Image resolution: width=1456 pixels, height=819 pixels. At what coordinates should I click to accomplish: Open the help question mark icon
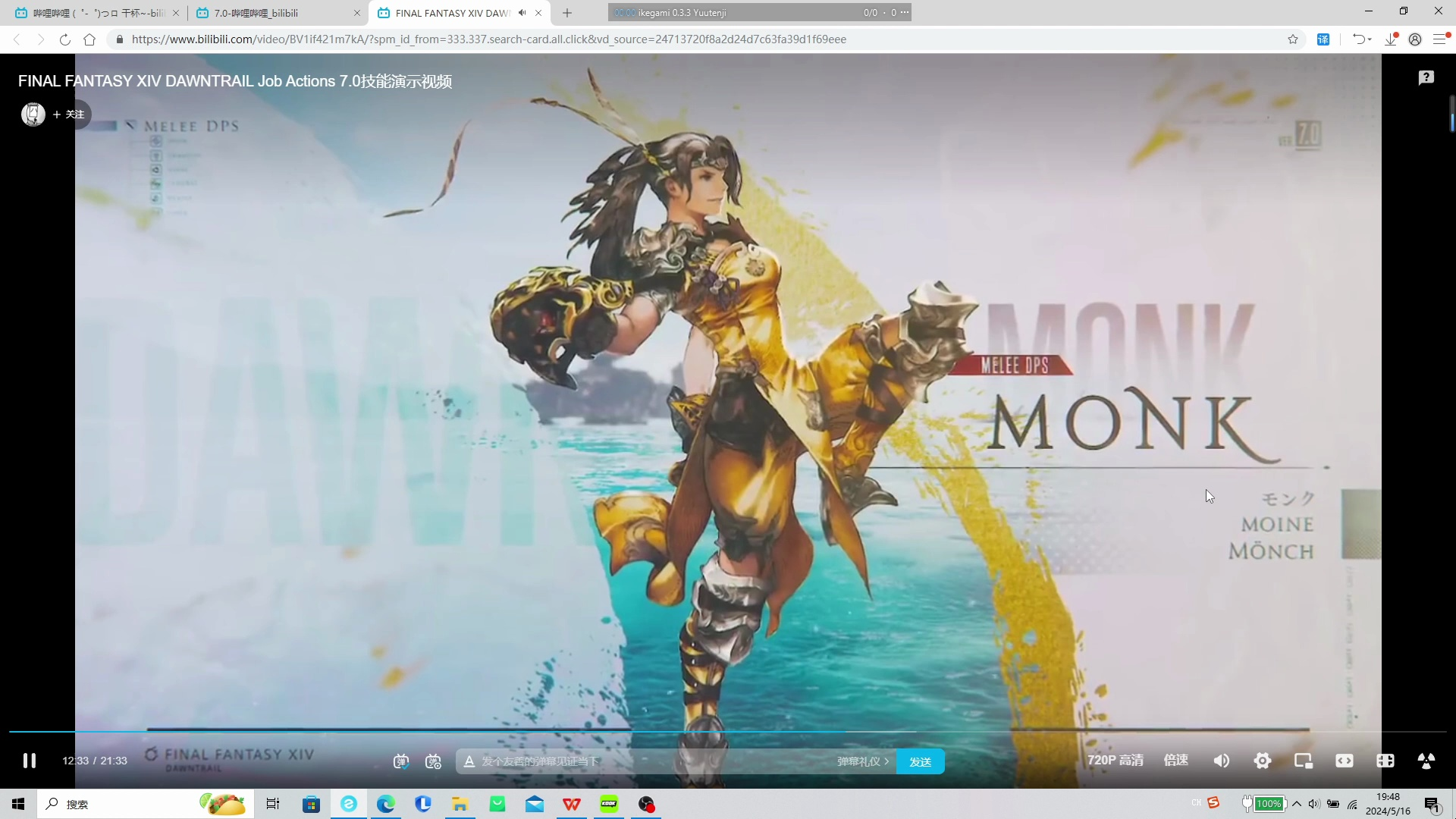[1426, 77]
